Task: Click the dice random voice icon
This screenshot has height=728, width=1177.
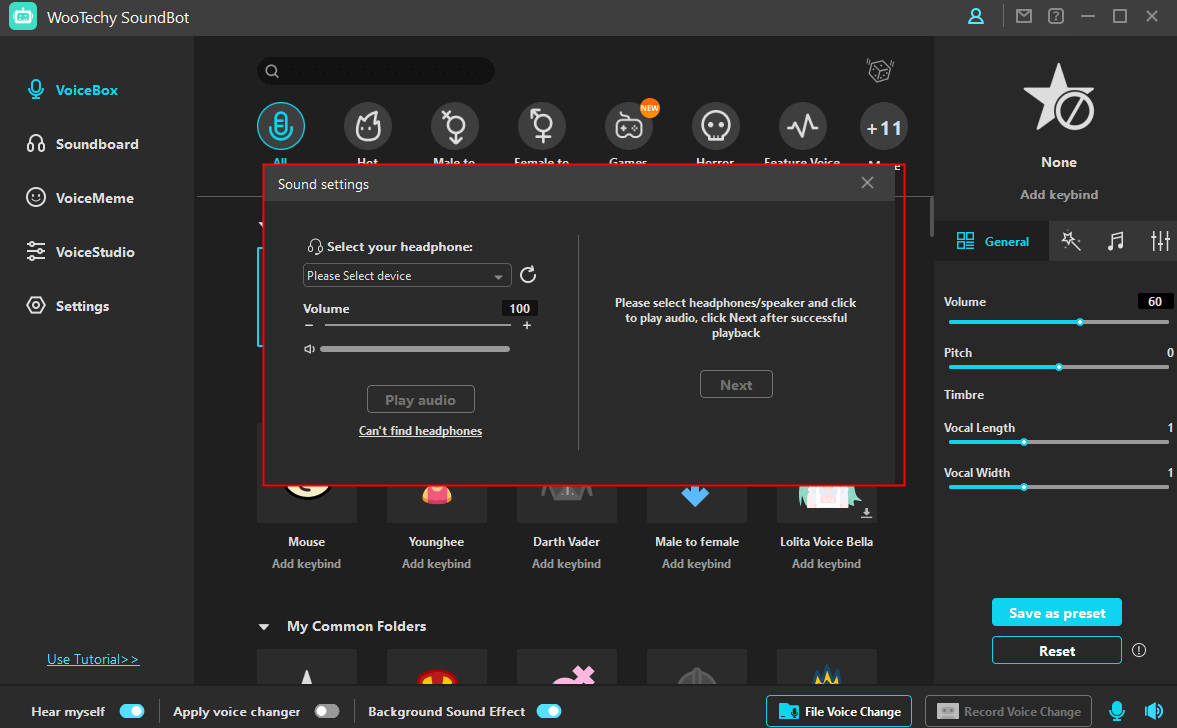Action: [x=879, y=70]
